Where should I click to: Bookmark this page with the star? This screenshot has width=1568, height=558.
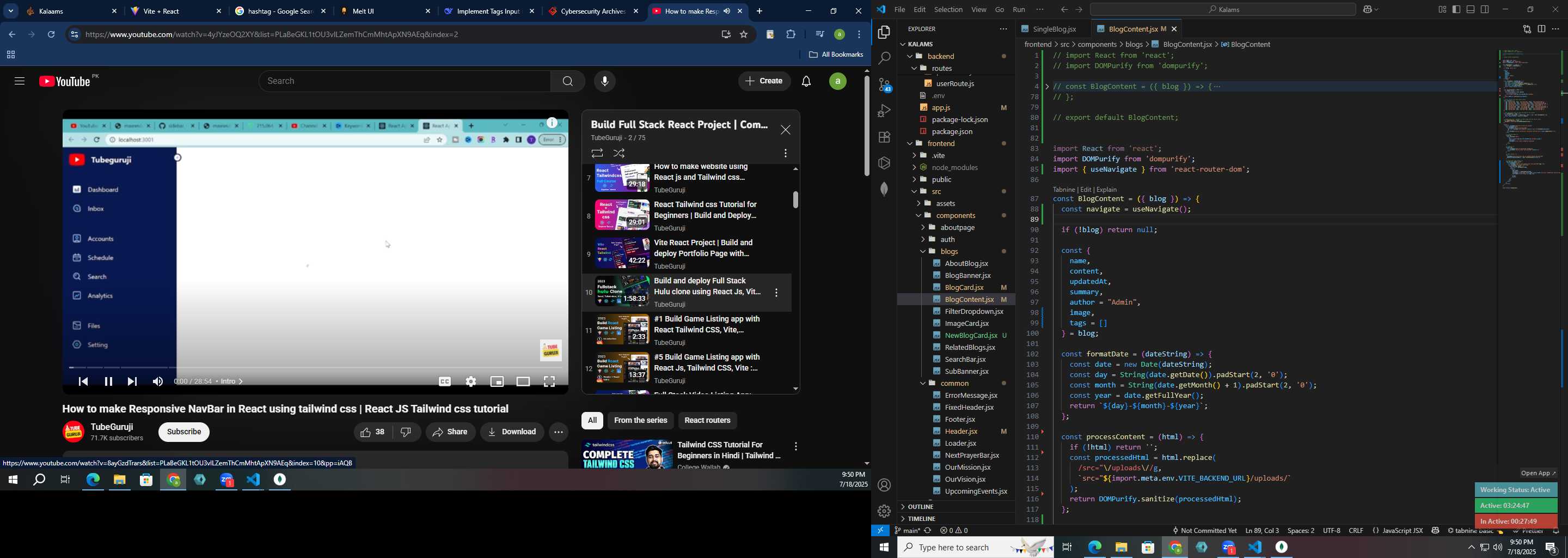744,35
